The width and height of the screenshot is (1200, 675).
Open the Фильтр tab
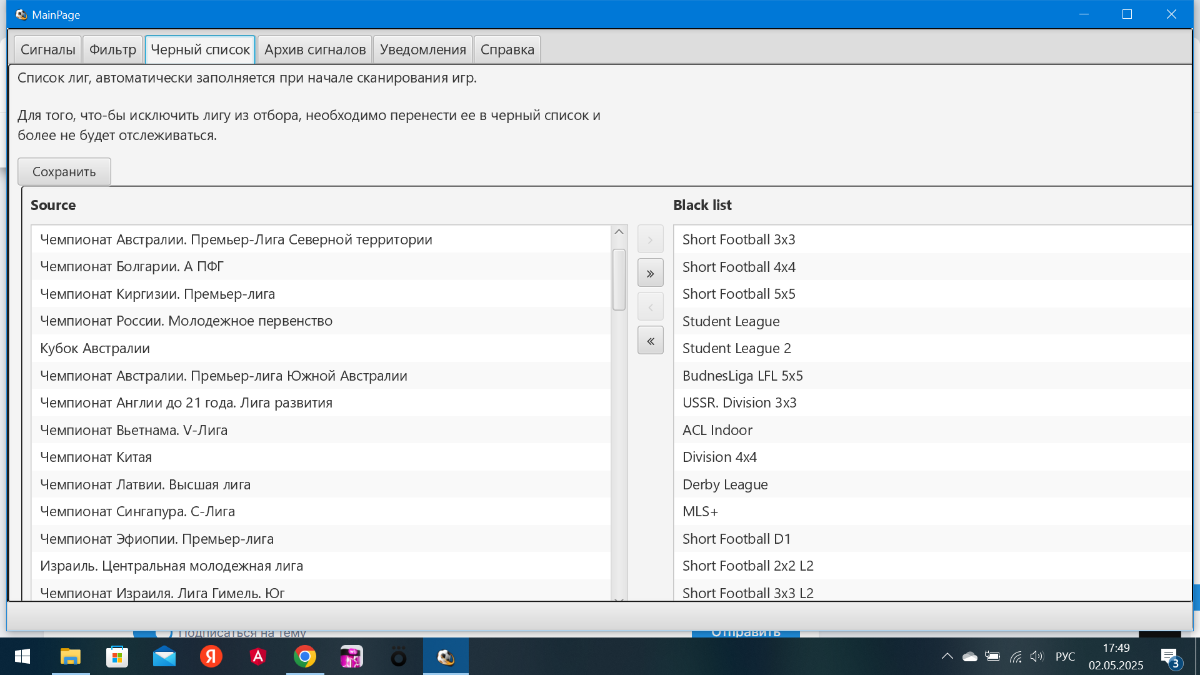pos(112,50)
